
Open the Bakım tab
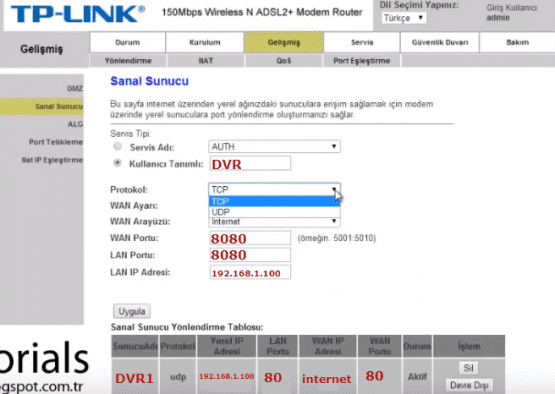517,42
